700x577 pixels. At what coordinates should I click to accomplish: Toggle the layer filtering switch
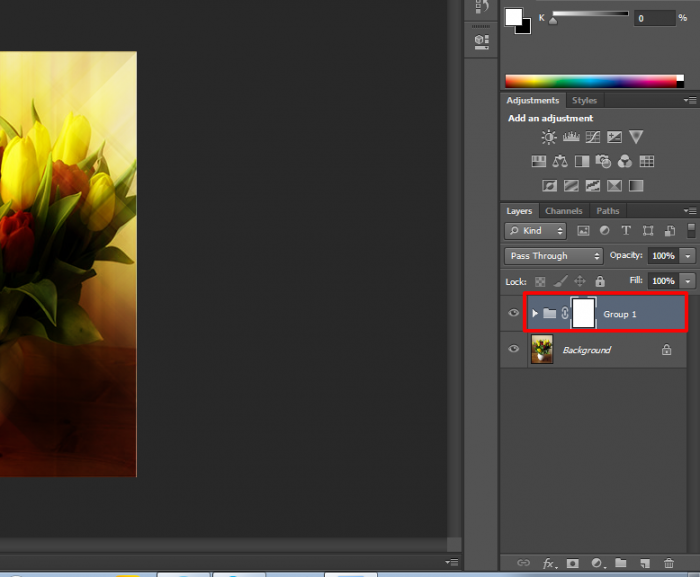[690, 231]
